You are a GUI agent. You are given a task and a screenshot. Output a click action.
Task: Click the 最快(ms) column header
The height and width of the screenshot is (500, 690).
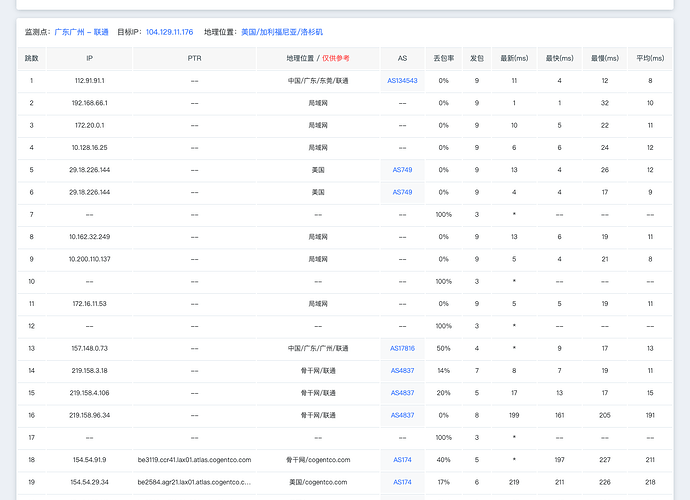point(559,58)
